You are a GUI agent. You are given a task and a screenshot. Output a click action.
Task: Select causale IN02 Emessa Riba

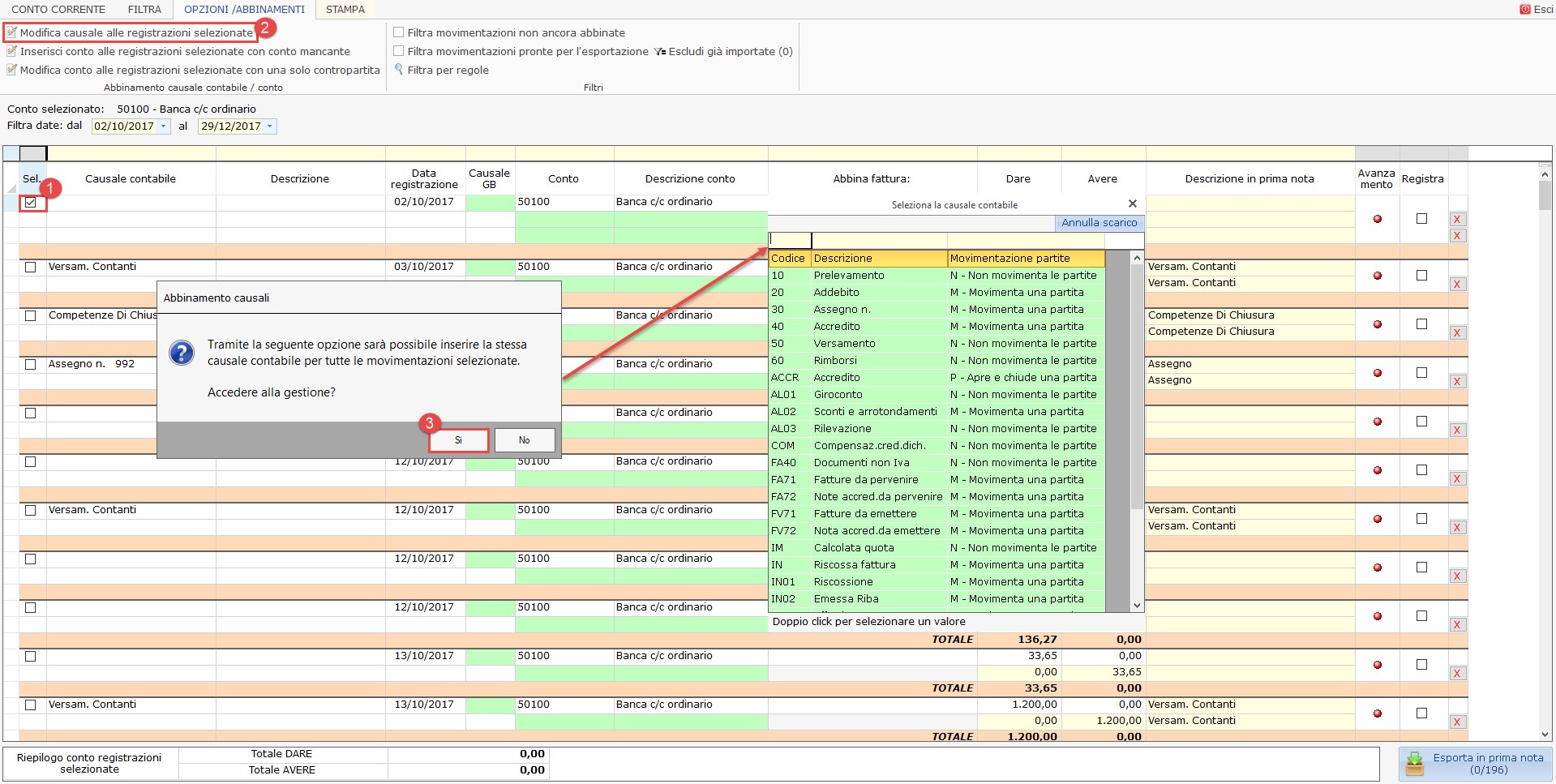click(x=937, y=598)
